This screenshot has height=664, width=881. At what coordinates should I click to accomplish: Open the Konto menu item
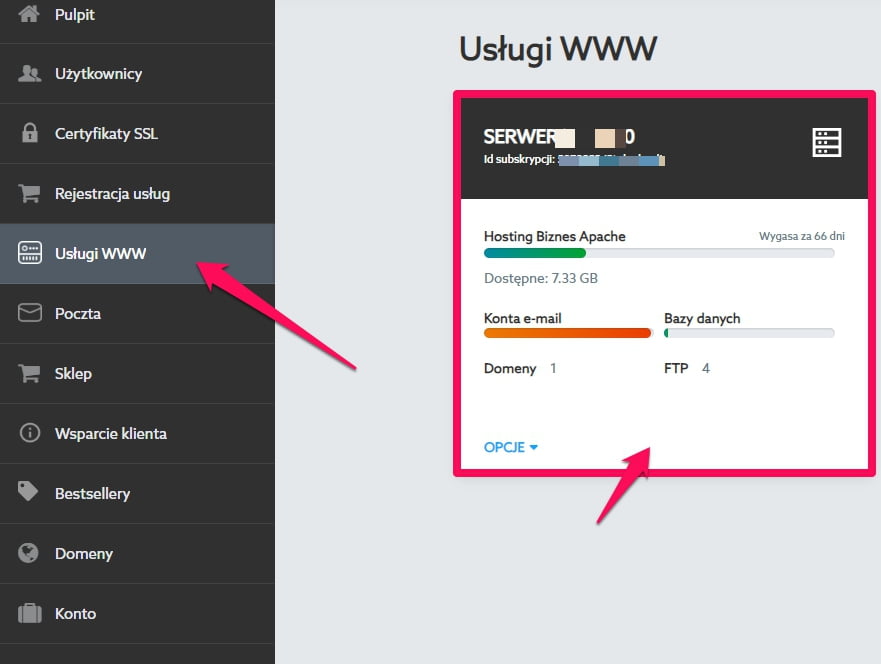coord(137,613)
